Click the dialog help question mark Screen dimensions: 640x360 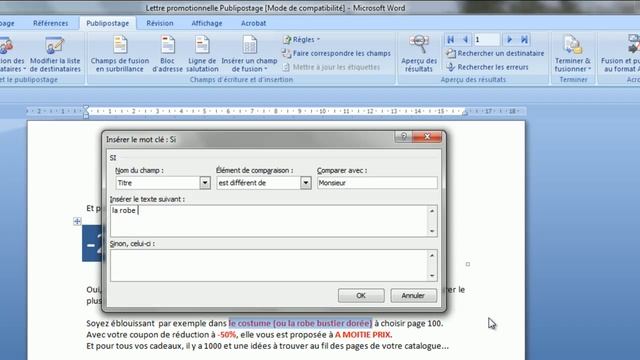(x=404, y=136)
